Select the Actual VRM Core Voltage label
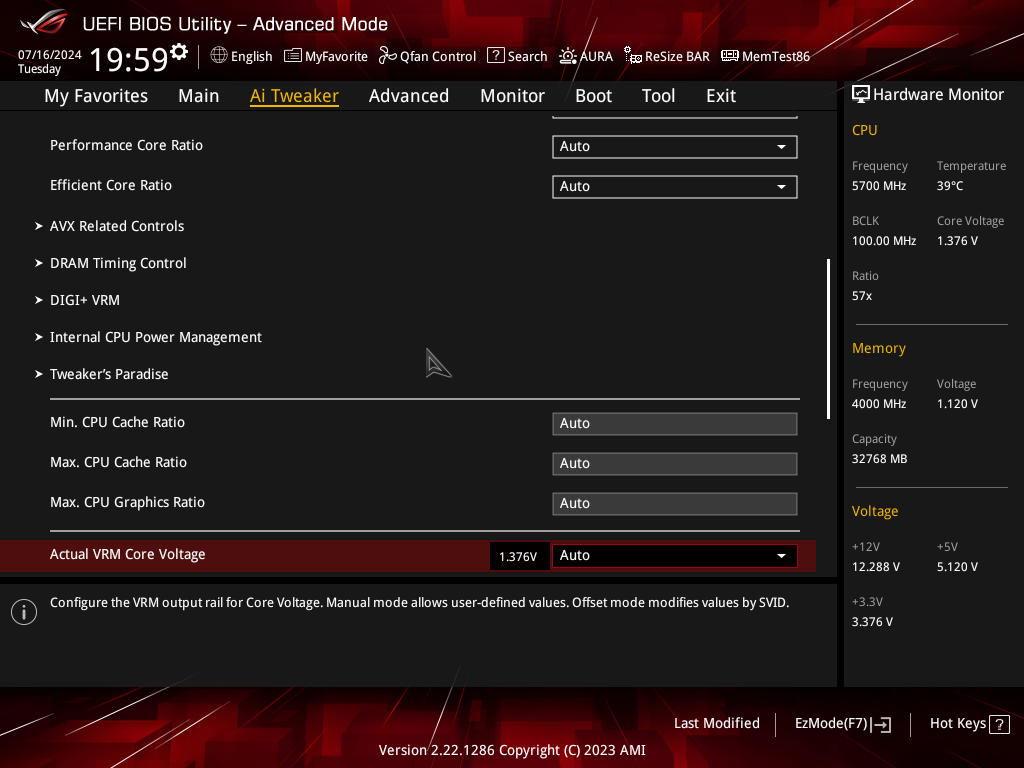The height and width of the screenshot is (768, 1024). click(x=128, y=554)
